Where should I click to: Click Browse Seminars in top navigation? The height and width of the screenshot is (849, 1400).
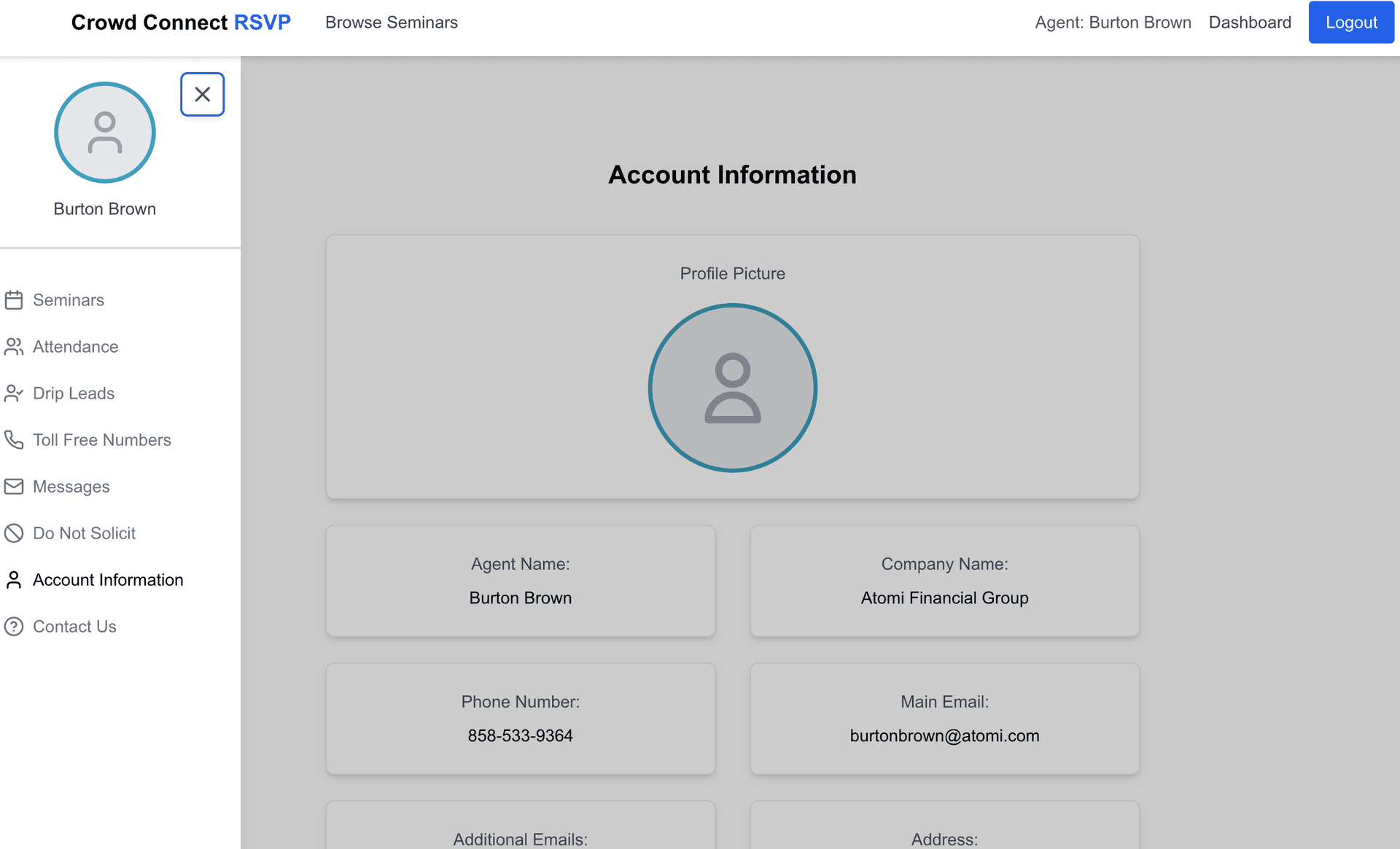(x=392, y=23)
